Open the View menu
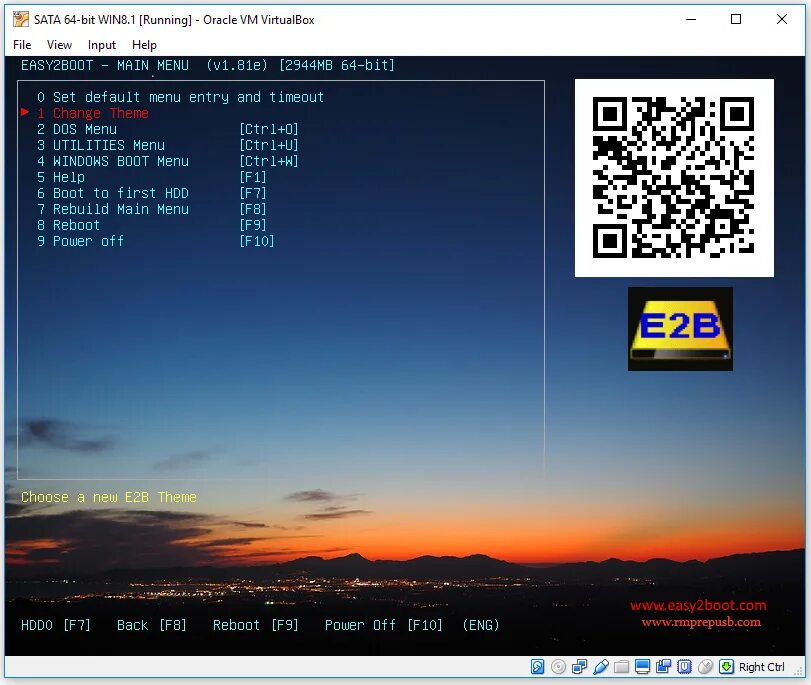The width and height of the screenshot is (811, 685). pyautogui.click(x=59, y=45)
